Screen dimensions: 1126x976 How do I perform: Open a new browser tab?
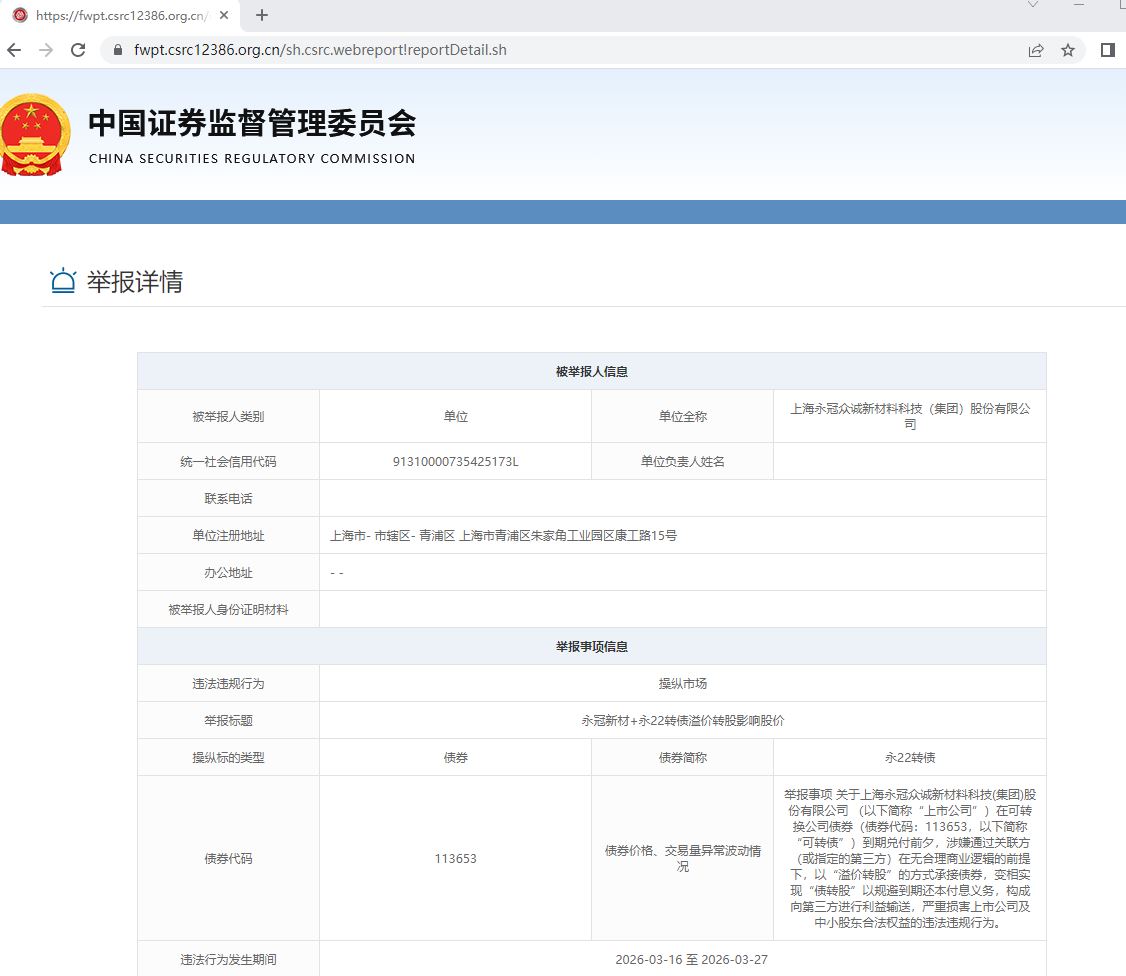[262, 15]
